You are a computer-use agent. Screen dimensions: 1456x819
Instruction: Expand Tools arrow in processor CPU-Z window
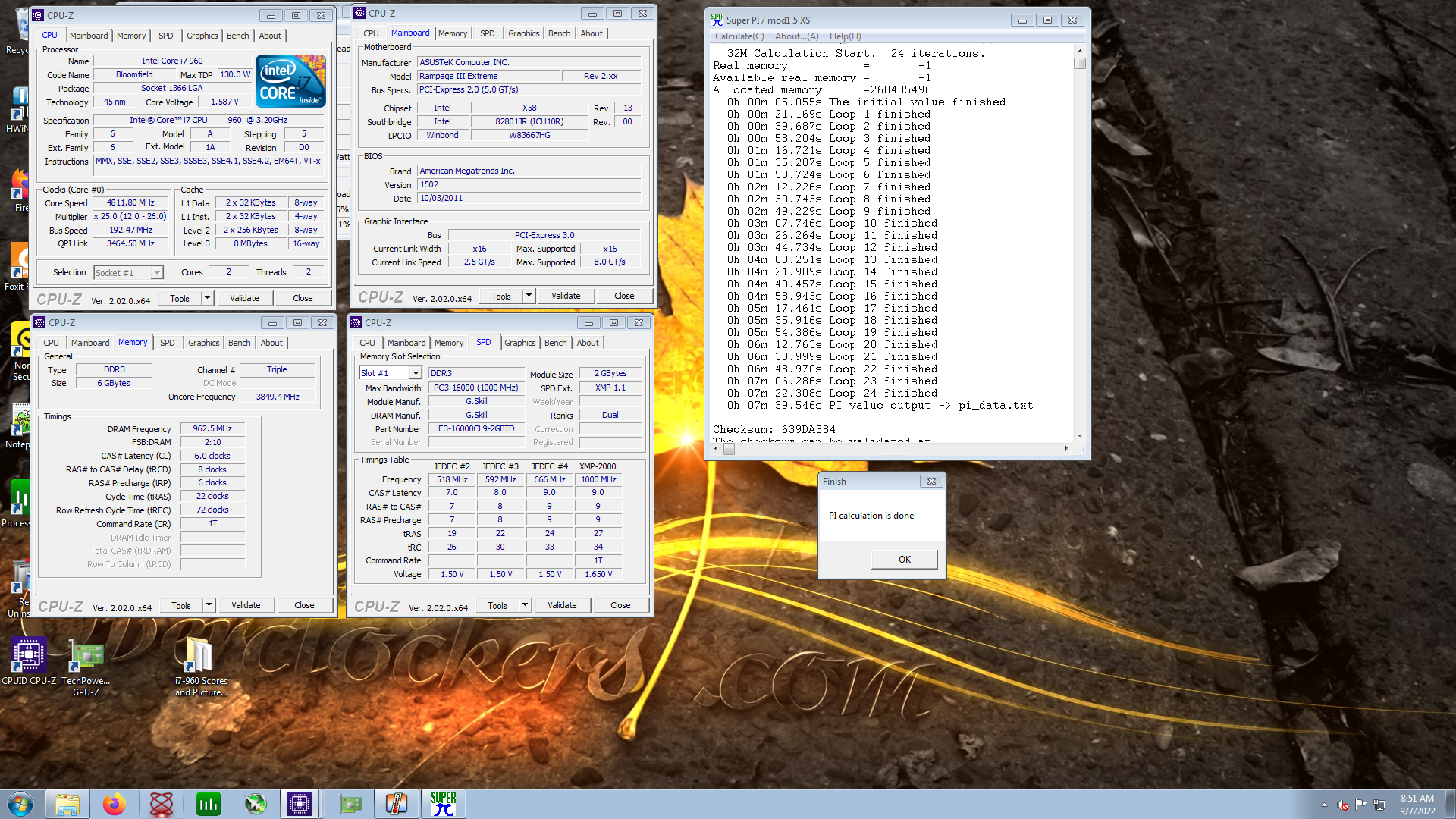207,298
